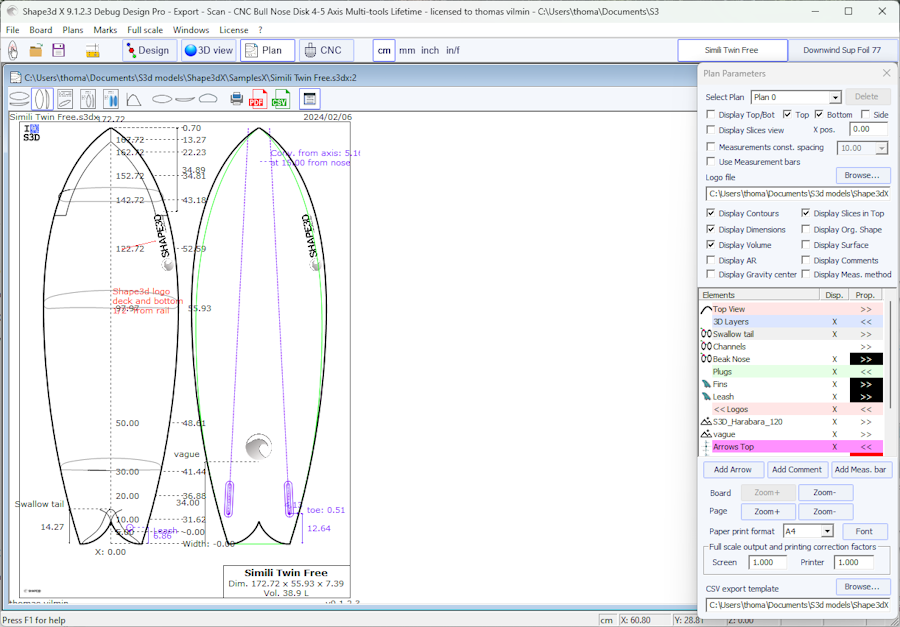This screenshot has width=900, height=627.
Task: Click the open folder icon
Action: [x=36, y=50]
